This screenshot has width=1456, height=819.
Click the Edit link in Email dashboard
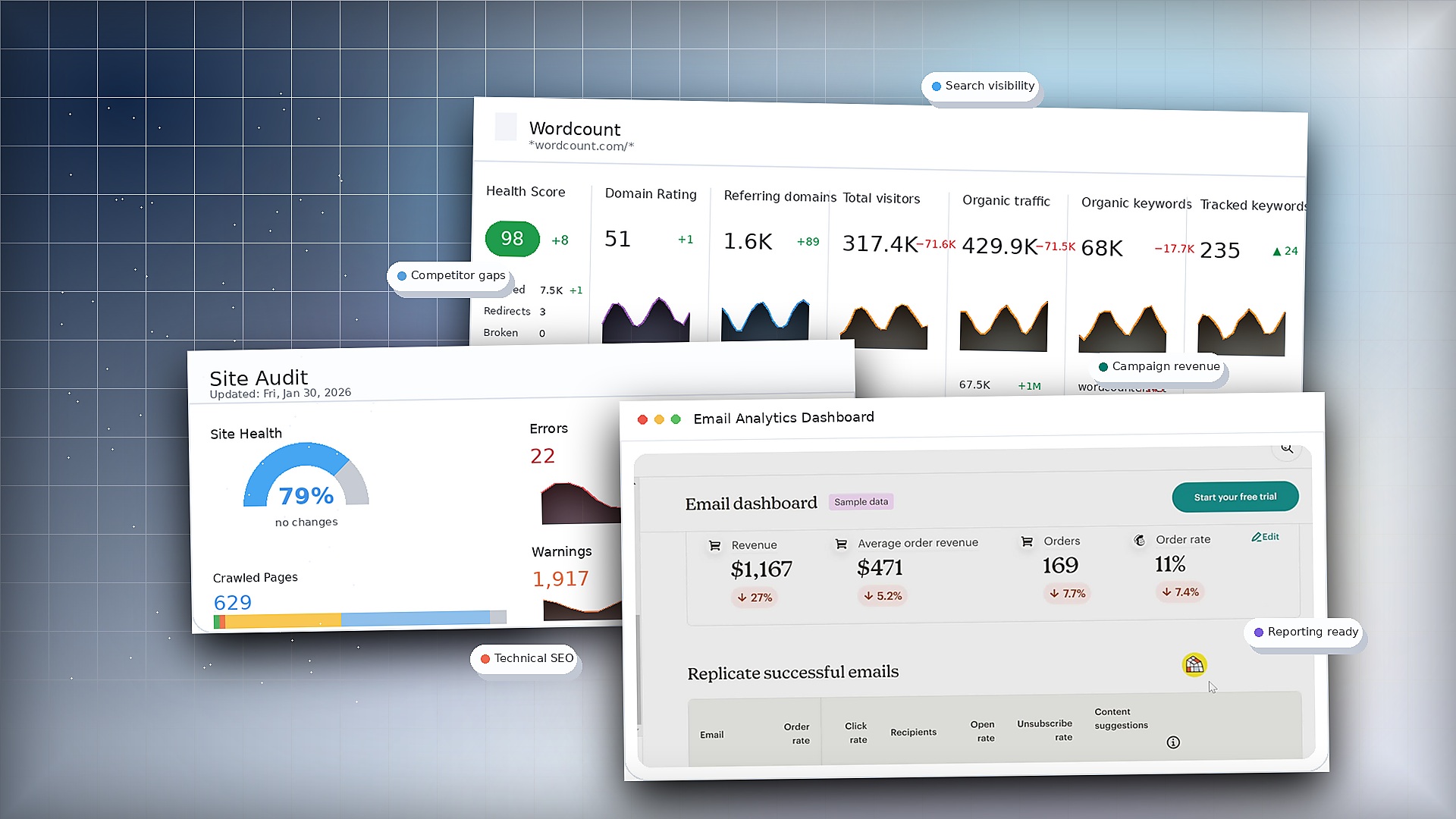1266,536
